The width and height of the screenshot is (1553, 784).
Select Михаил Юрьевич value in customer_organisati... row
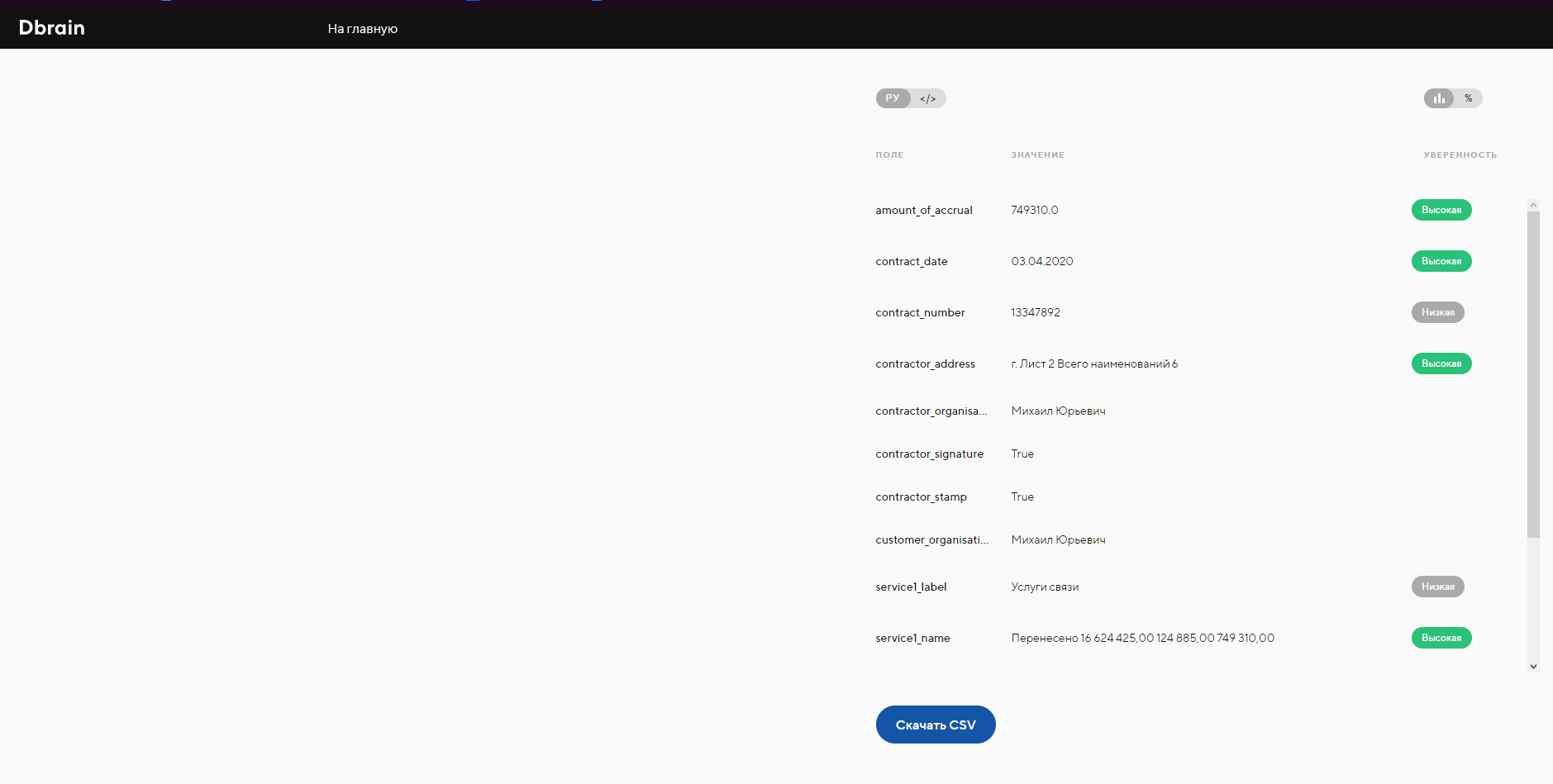click(x=1059, y=540)
